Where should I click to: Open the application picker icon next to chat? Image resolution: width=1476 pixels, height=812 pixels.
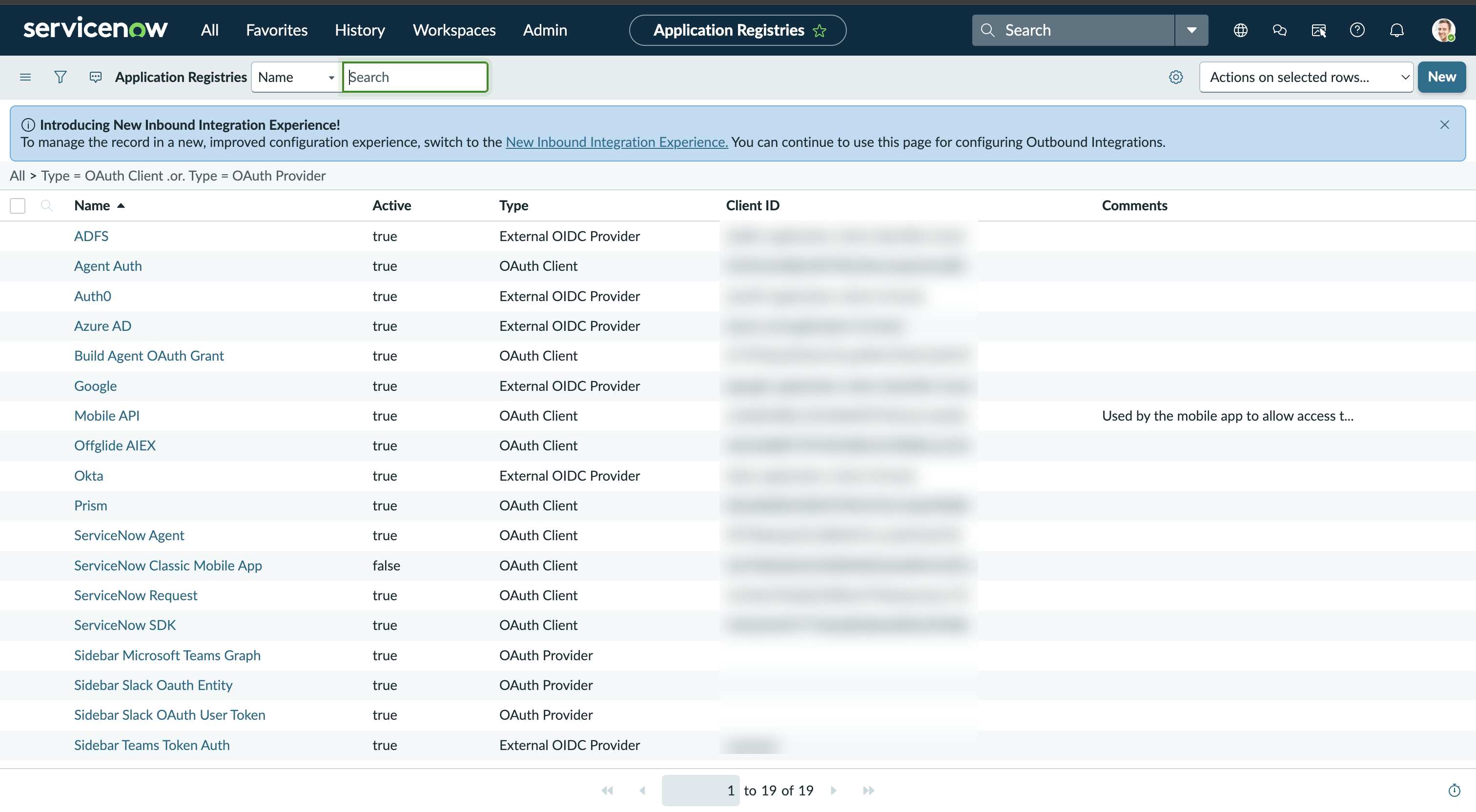[1318, 30]
